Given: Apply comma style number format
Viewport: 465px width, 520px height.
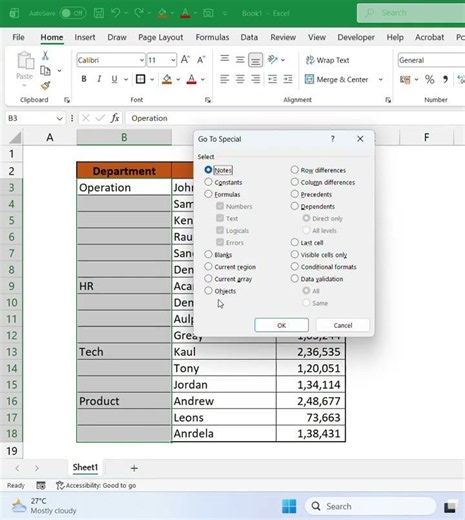Looking at the screenshot, I should pos(445,79).
